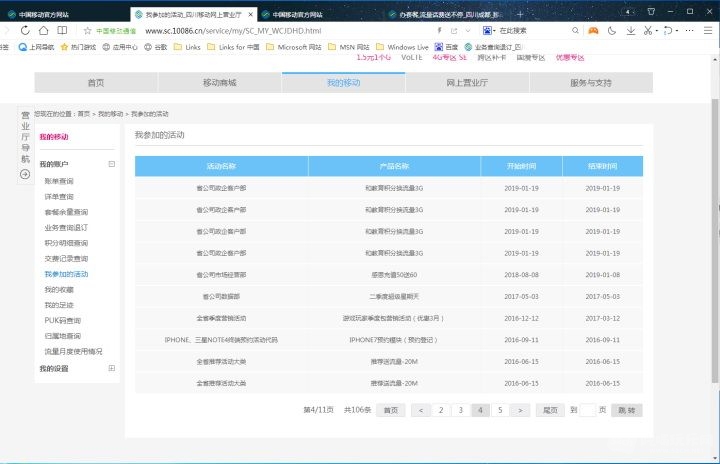Image resolution: width=720 pixels, height=464 pixels.
Task: Go to next page with > button
Action: [x=520, y=410]
